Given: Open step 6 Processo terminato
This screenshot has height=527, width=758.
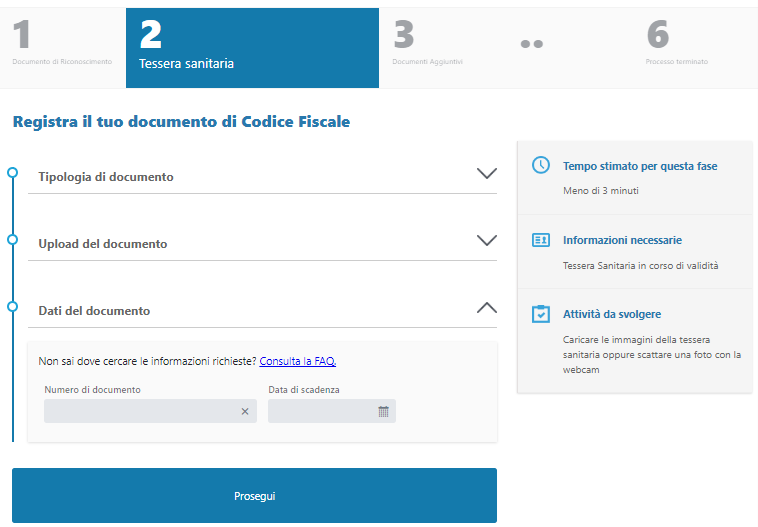Looking at the screenshot, I should pyautogui.click(x=676, y=45).
